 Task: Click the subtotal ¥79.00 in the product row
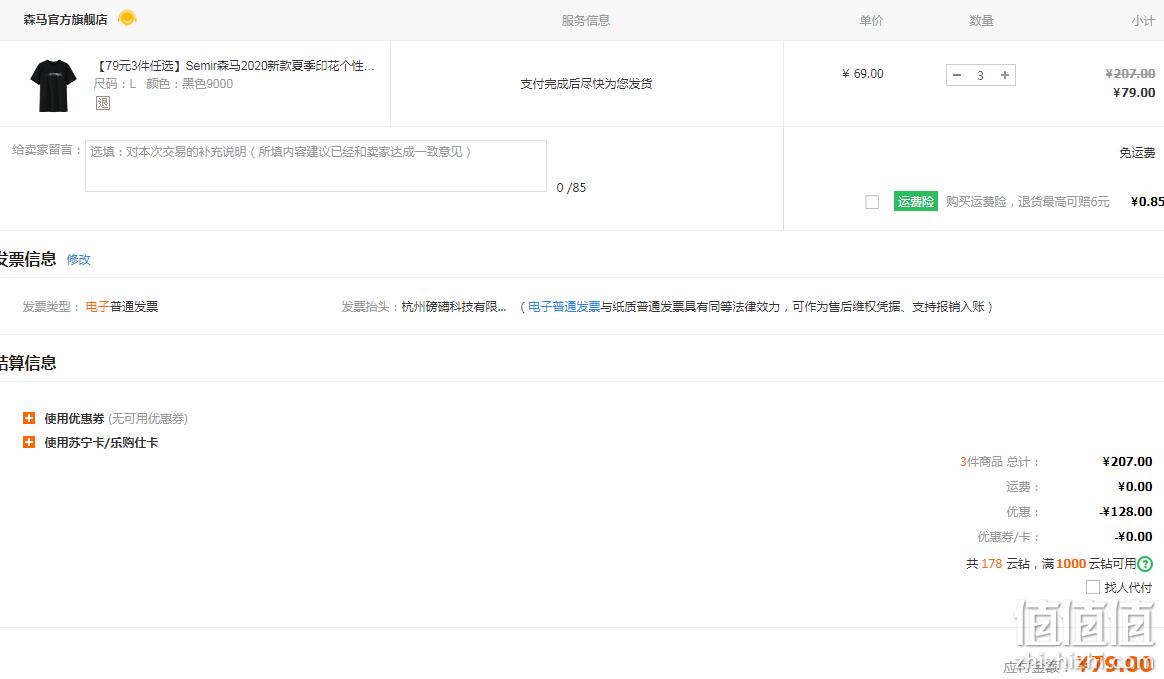1134,93
